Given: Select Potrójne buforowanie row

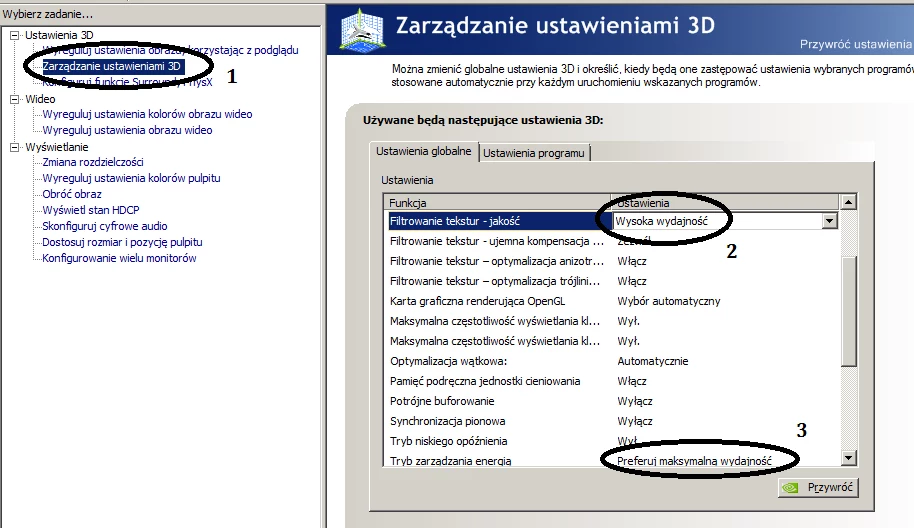Looking at the screenshot, I should click(x=611, y=401).
